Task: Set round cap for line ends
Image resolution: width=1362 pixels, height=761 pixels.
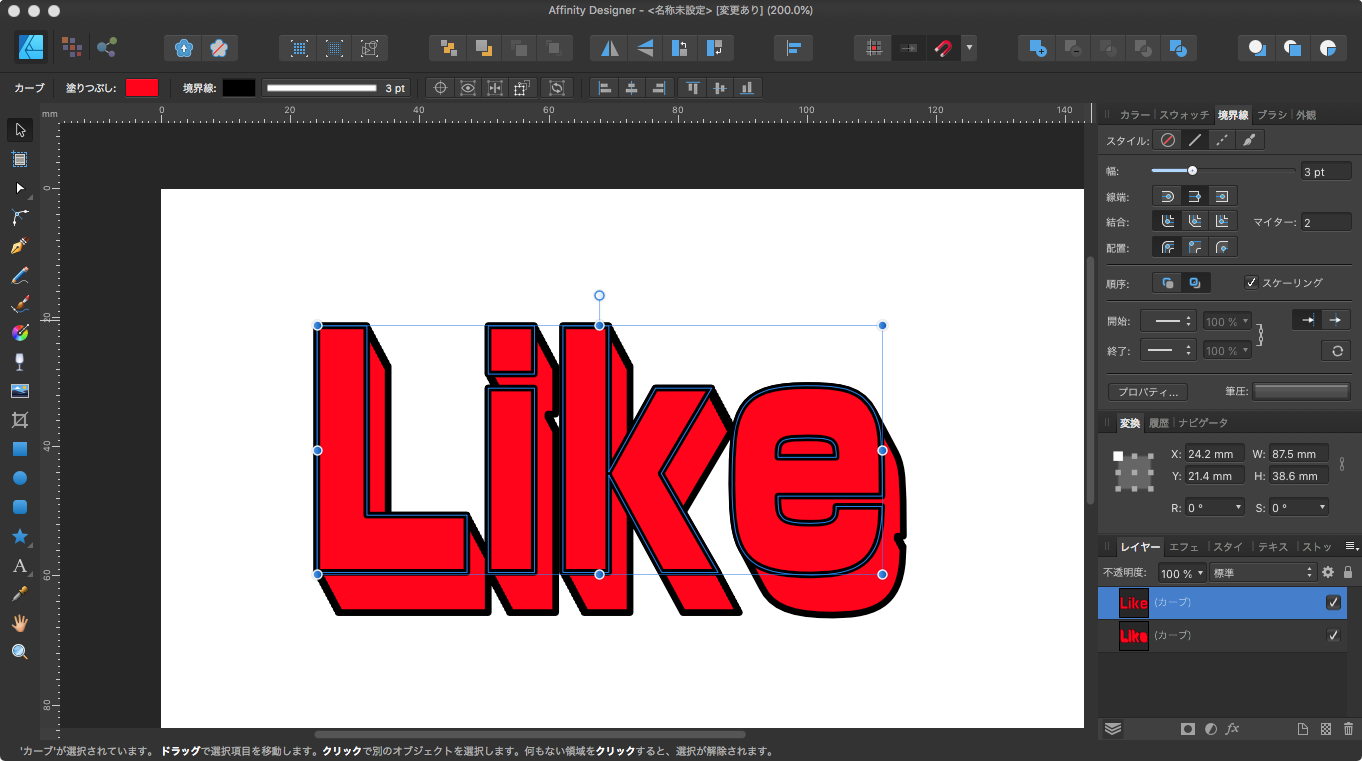Action: point(1167,197)
